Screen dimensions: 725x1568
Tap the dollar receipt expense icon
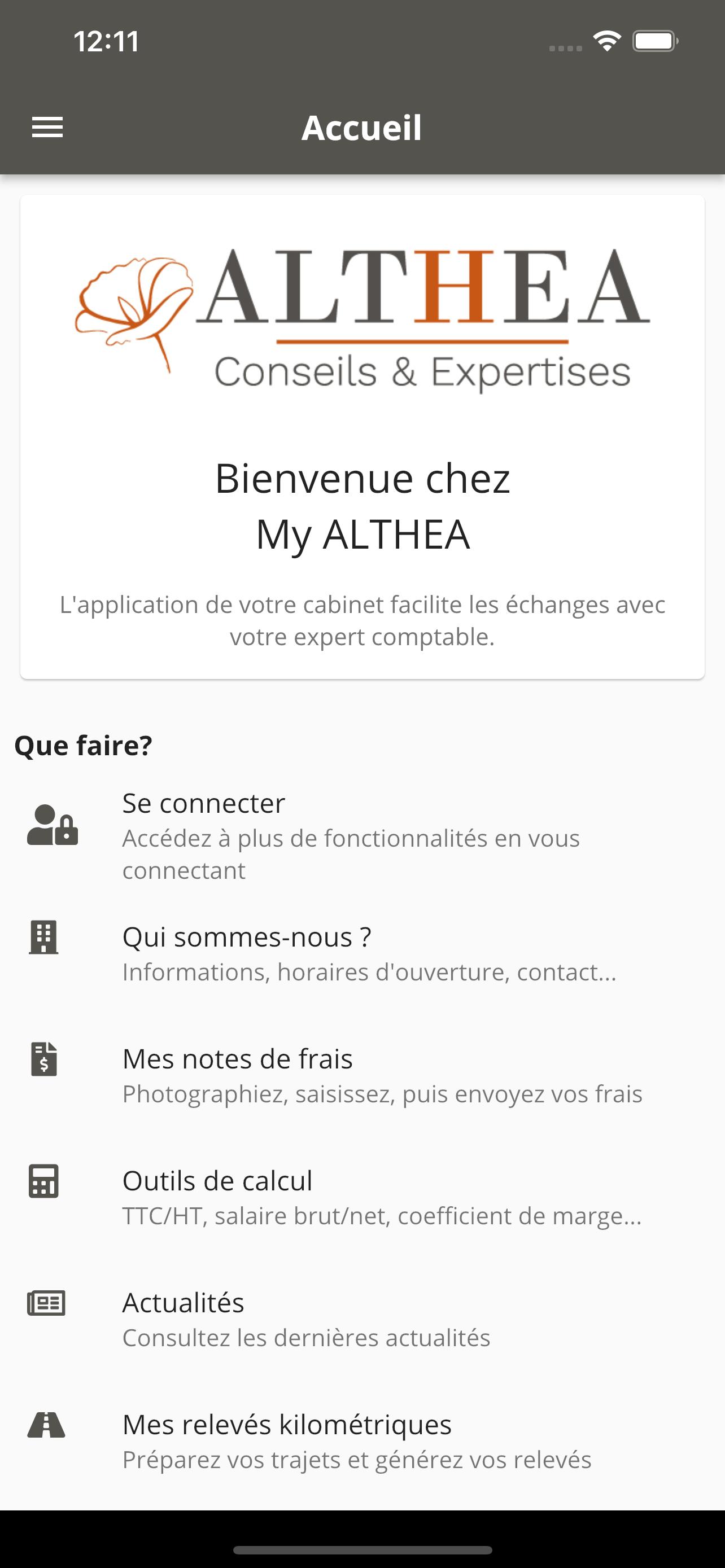click(44, 1058)
